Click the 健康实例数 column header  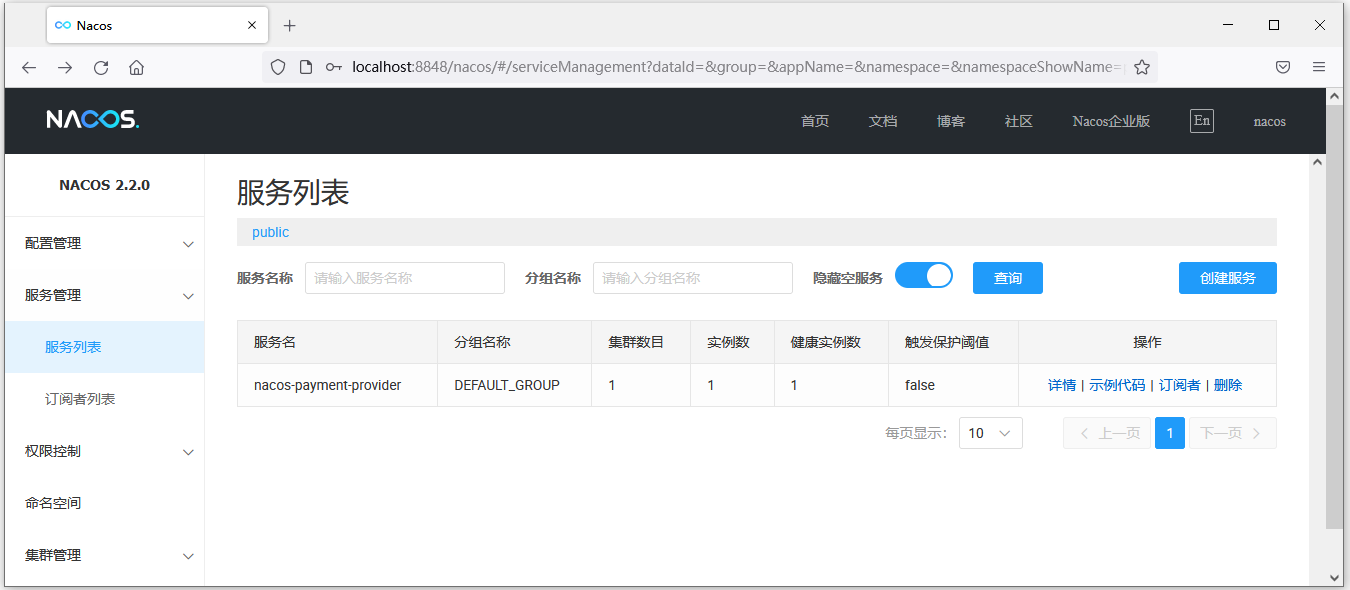[x=831, y=342]
